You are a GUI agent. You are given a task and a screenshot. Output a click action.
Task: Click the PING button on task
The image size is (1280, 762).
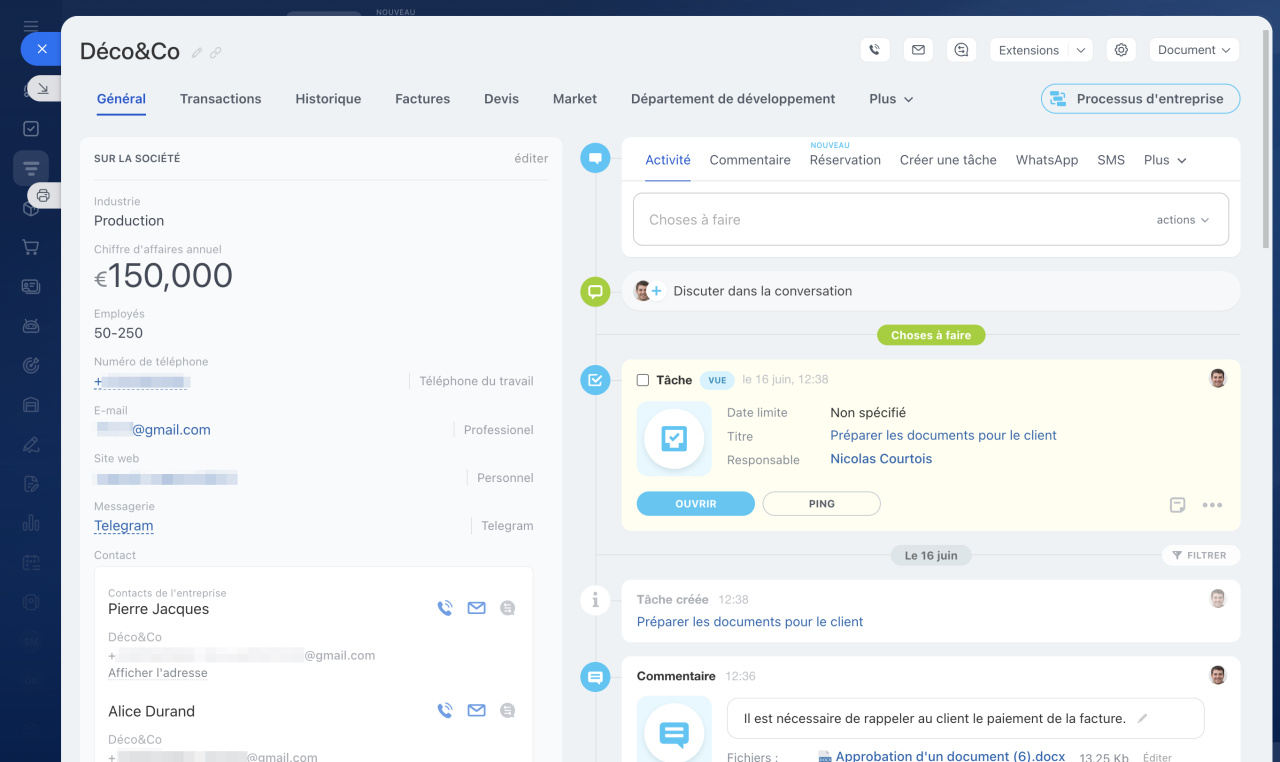point(822,504)
